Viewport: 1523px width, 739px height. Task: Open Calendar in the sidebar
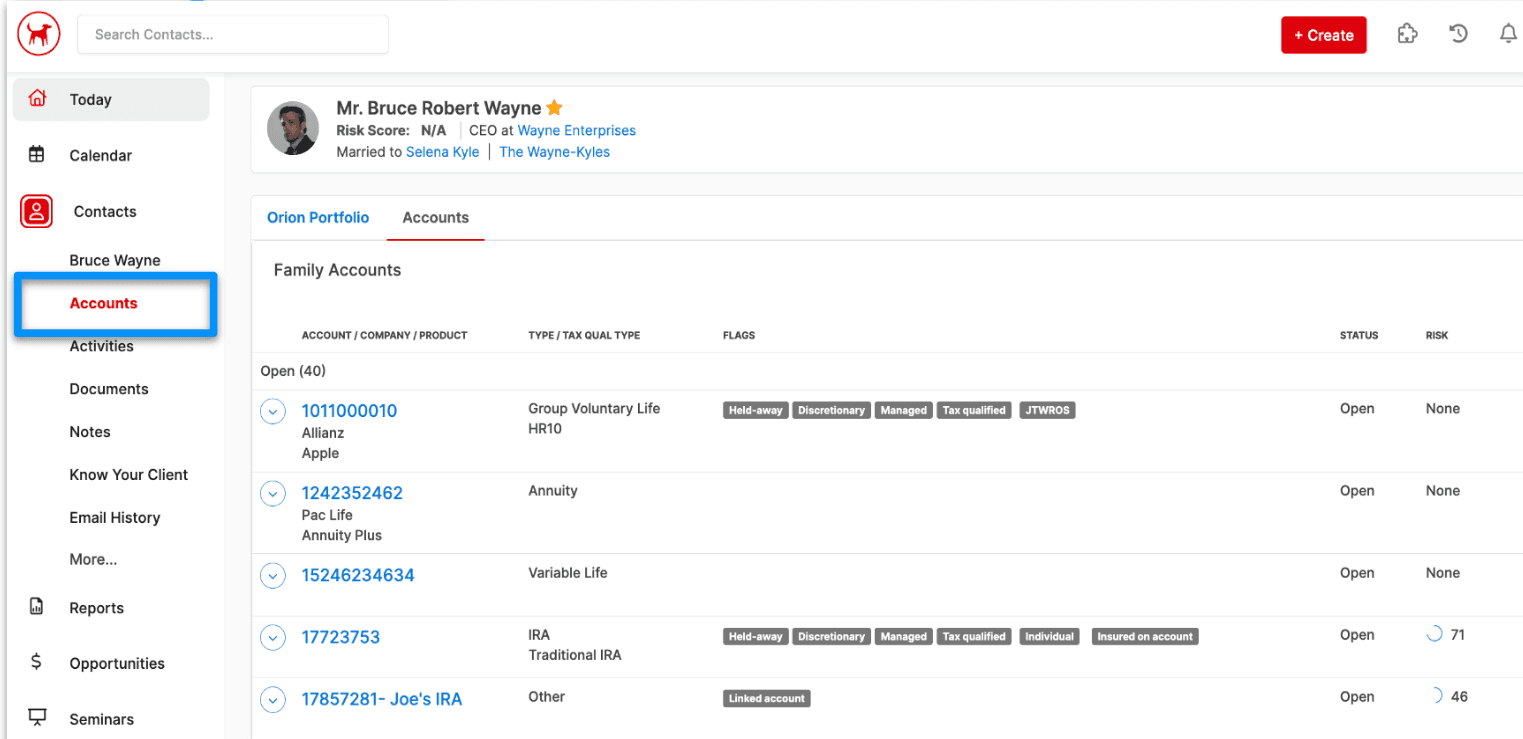101,155
